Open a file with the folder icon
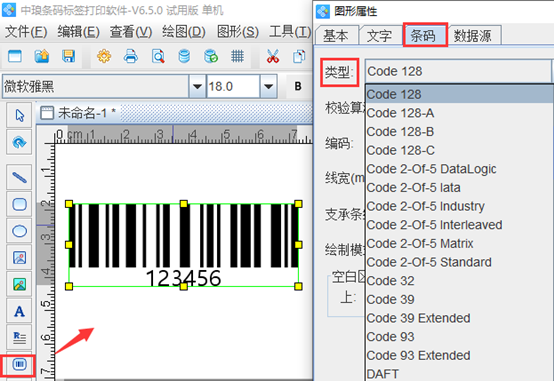This screenshot has width=554, height=381. click(42, 56)
